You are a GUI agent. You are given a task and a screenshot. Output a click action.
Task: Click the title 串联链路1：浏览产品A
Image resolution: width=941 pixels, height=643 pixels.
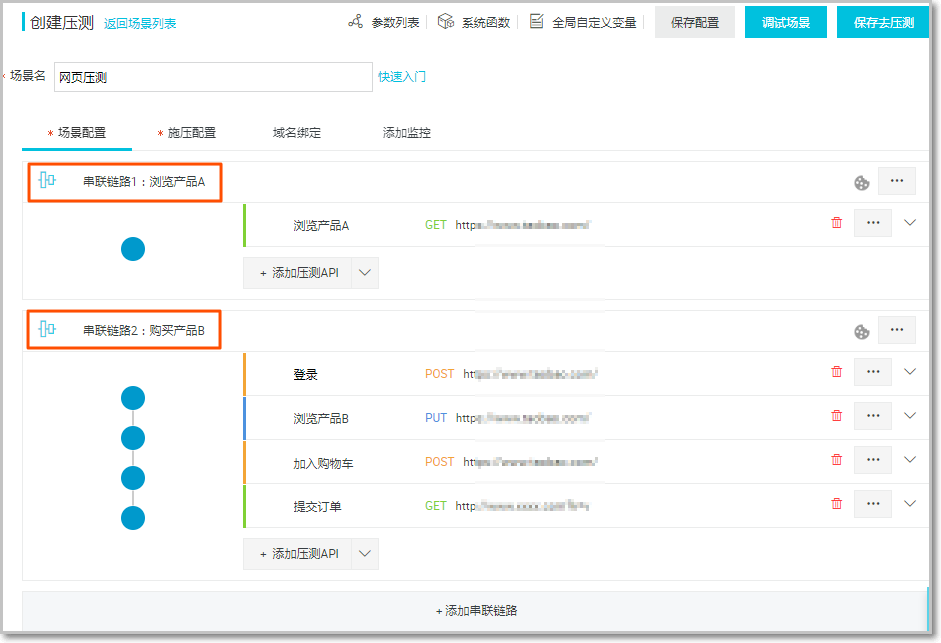click(144, 181)
